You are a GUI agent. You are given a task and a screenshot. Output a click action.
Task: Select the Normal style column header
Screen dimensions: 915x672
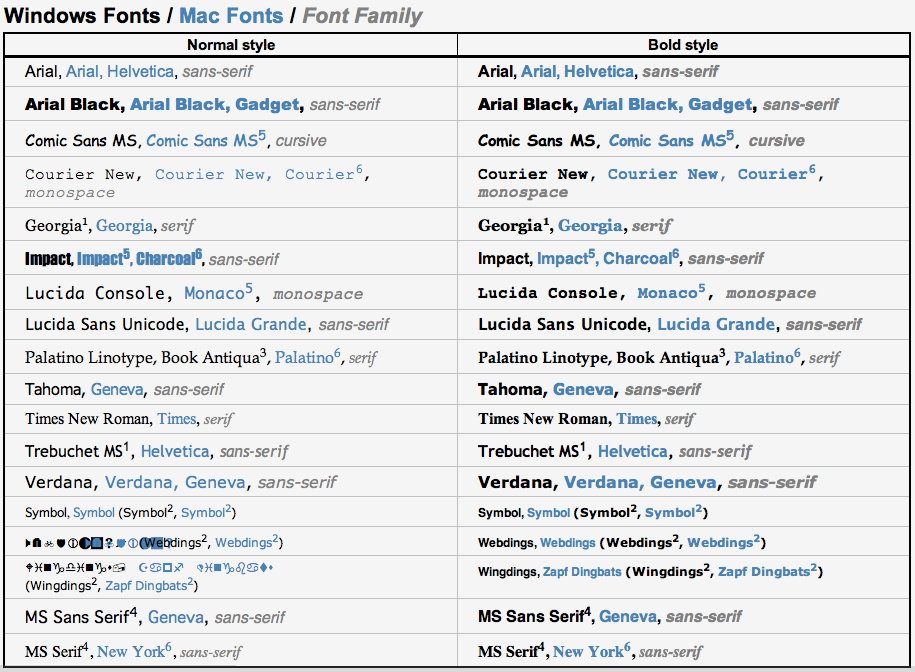[231, 45]
